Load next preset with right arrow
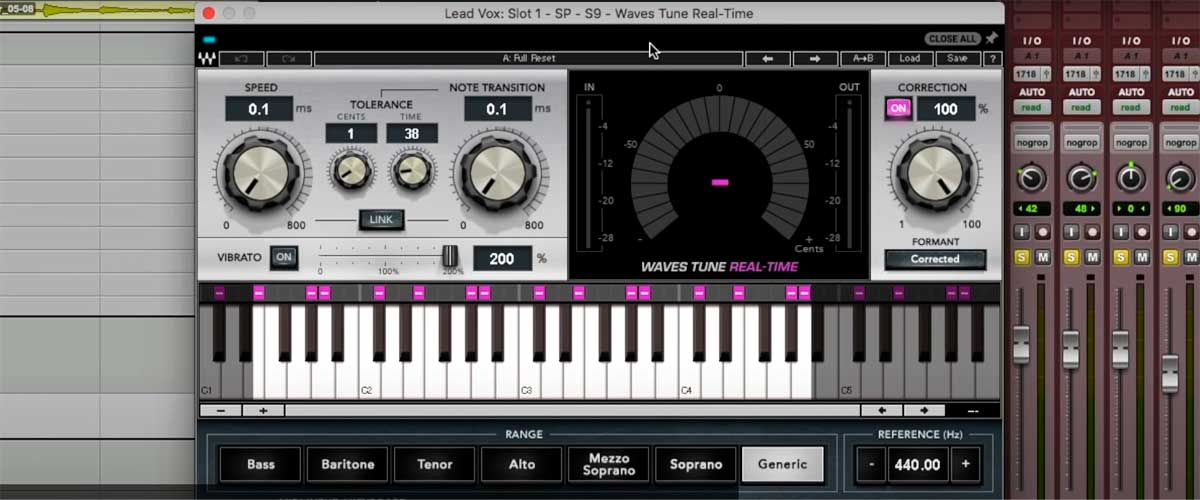Image resolution: width=1200 pixels, height=500 pixels. tap(815, 59)
